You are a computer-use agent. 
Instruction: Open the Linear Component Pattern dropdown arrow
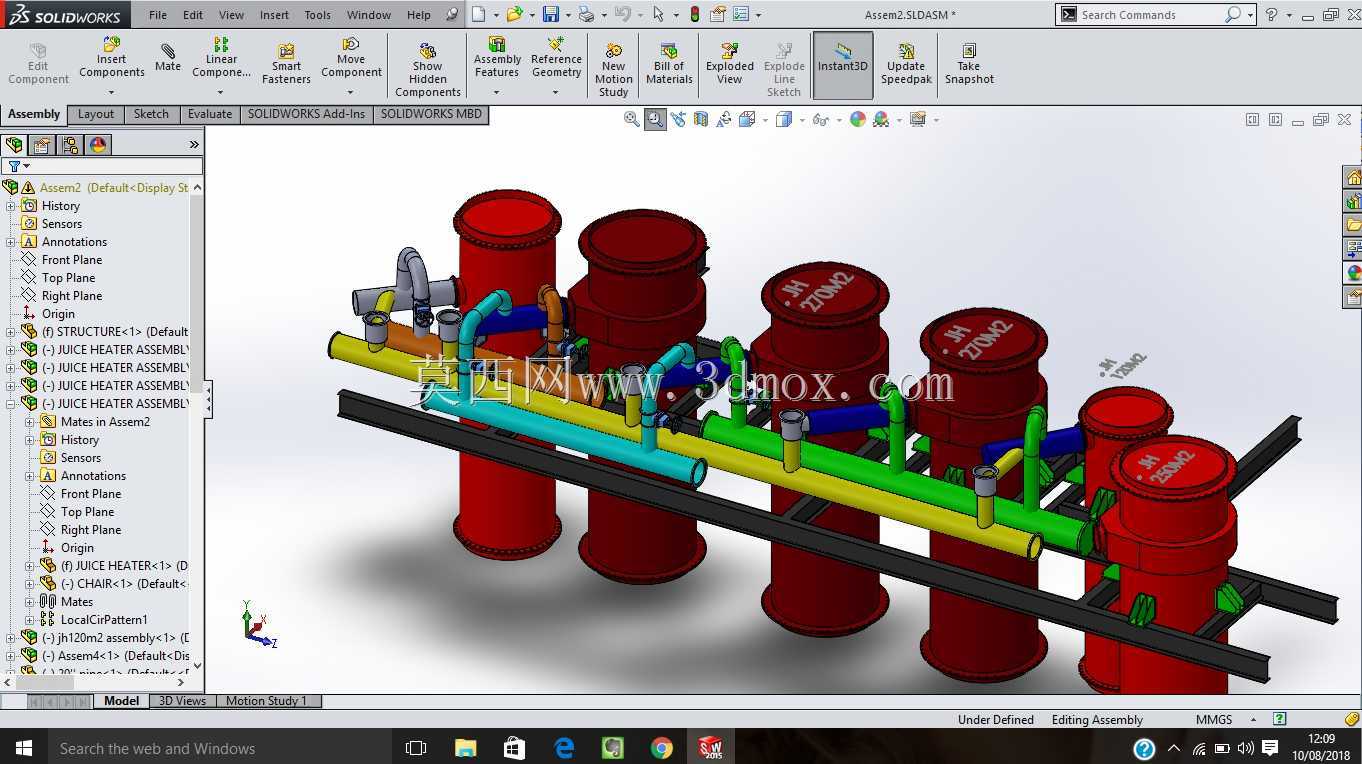click(x=222, y=93)
